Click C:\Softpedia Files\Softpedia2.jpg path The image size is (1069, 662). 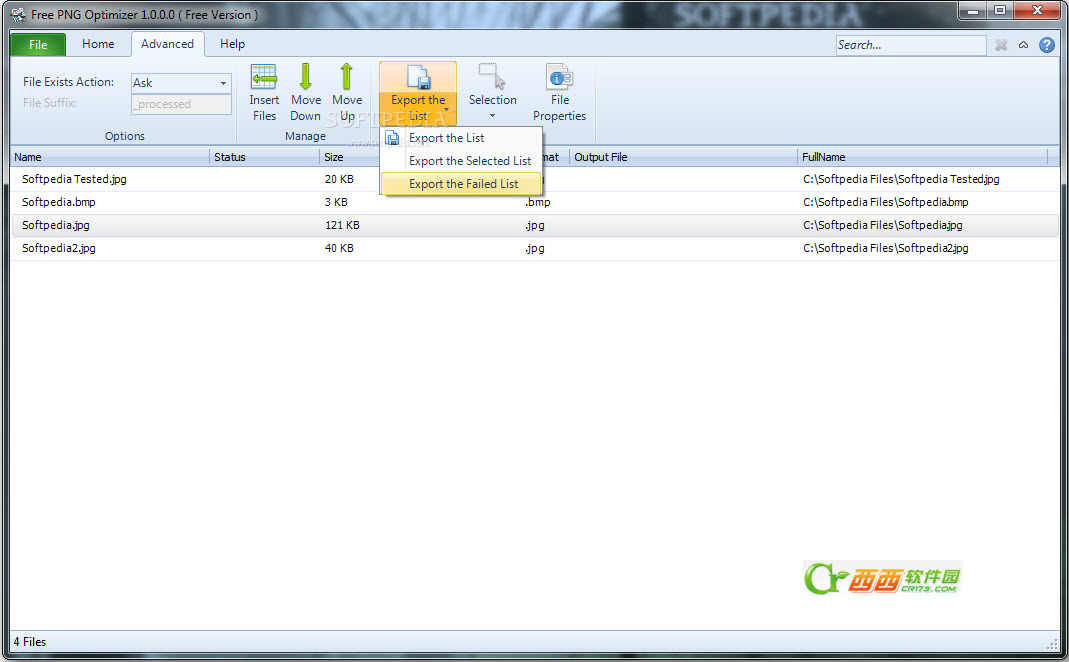tap(886, 248)
